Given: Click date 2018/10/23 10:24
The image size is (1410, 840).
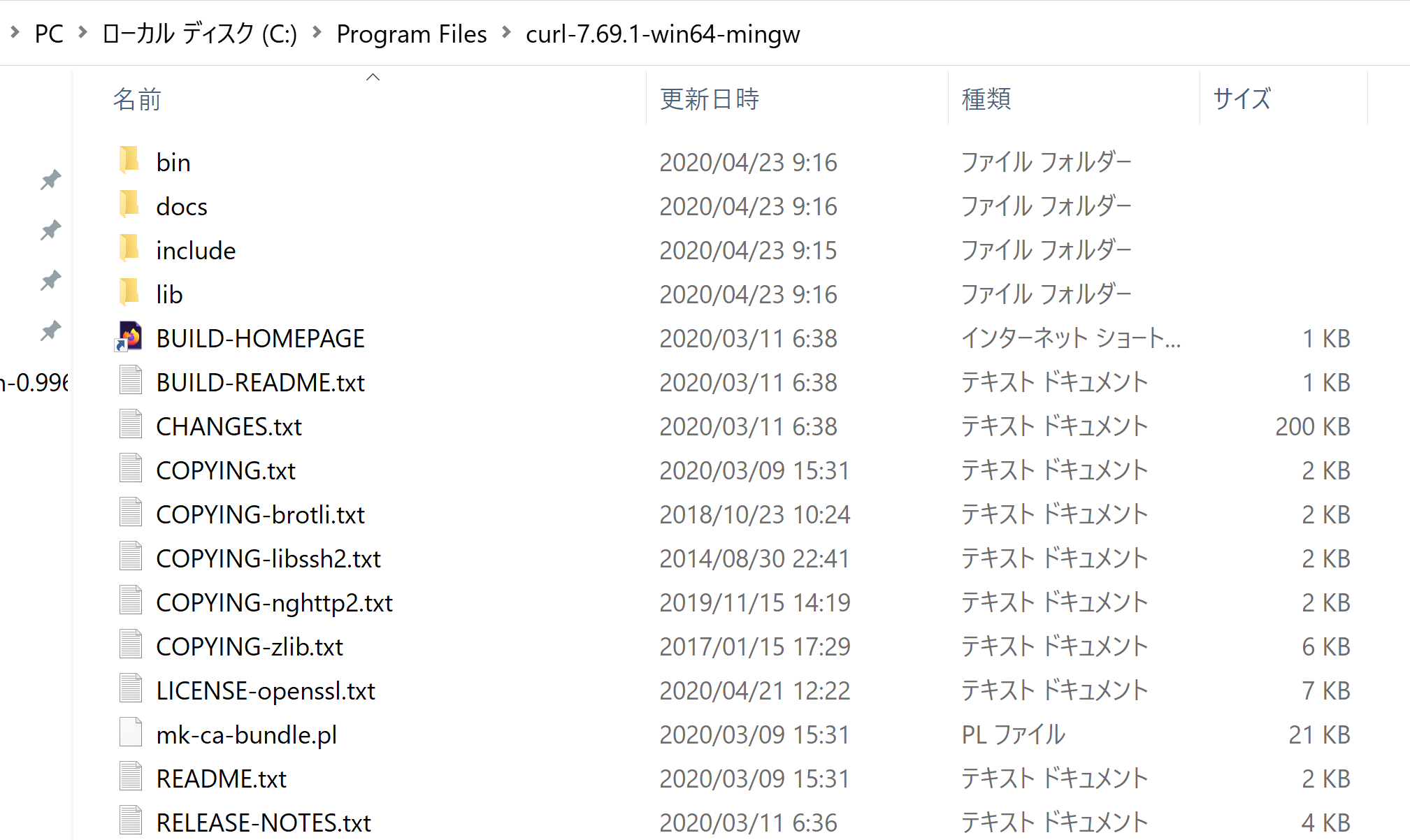Looking at the screenshot, I should coord(754,514).
